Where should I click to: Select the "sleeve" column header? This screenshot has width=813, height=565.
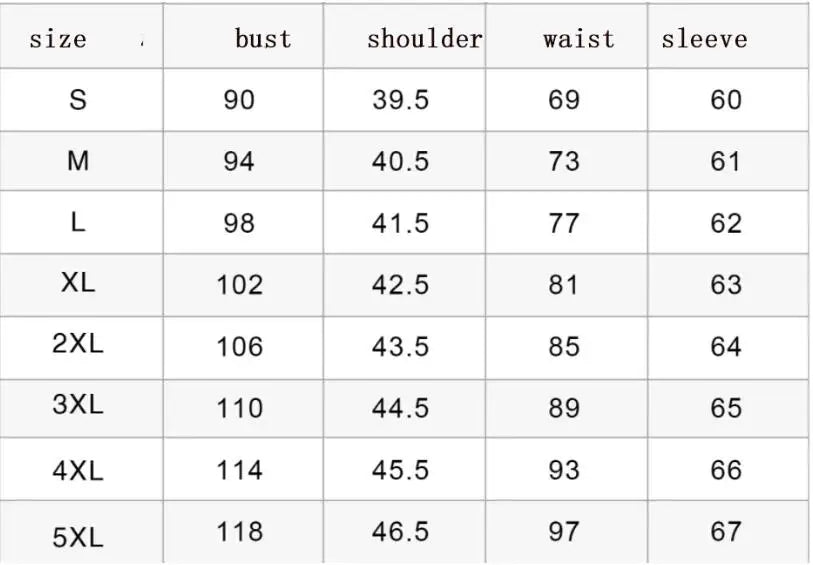pos(704,39)
